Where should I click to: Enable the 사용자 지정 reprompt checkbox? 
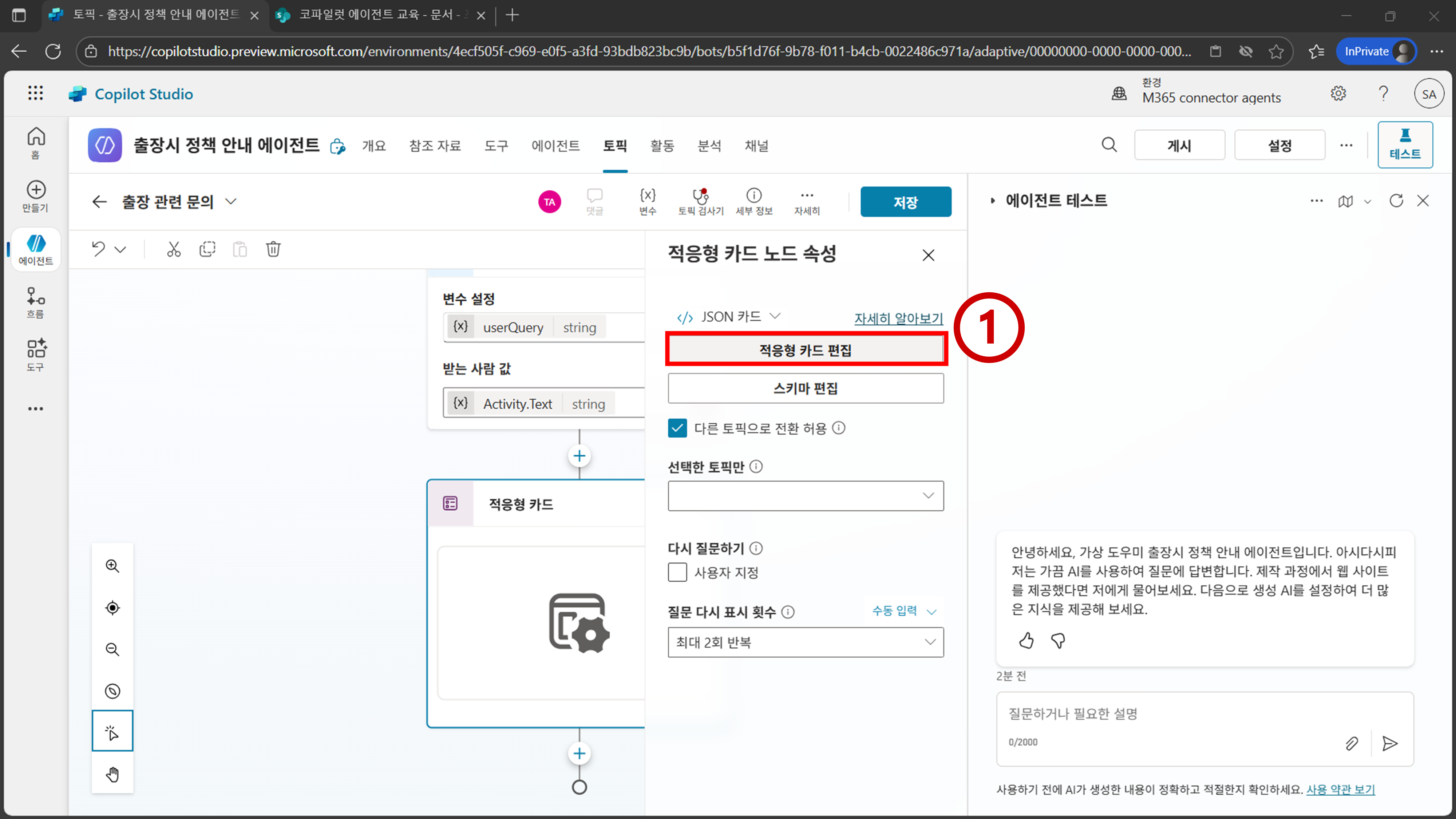[677, 572]
